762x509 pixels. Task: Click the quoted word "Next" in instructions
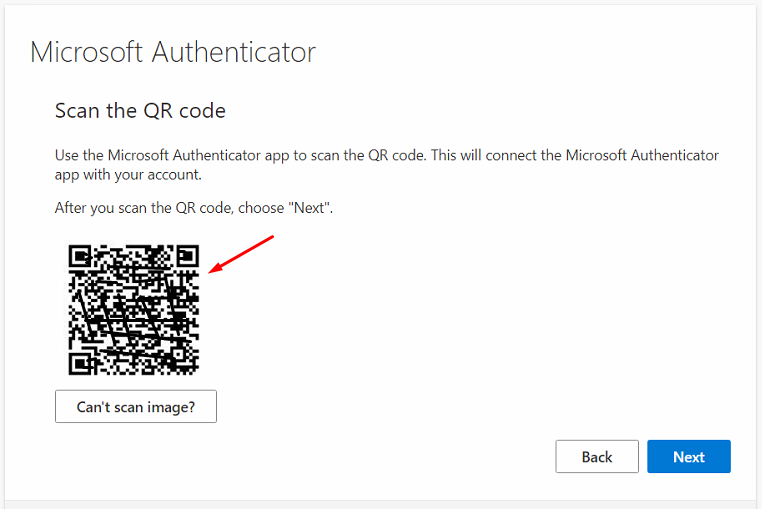(309, 208)
